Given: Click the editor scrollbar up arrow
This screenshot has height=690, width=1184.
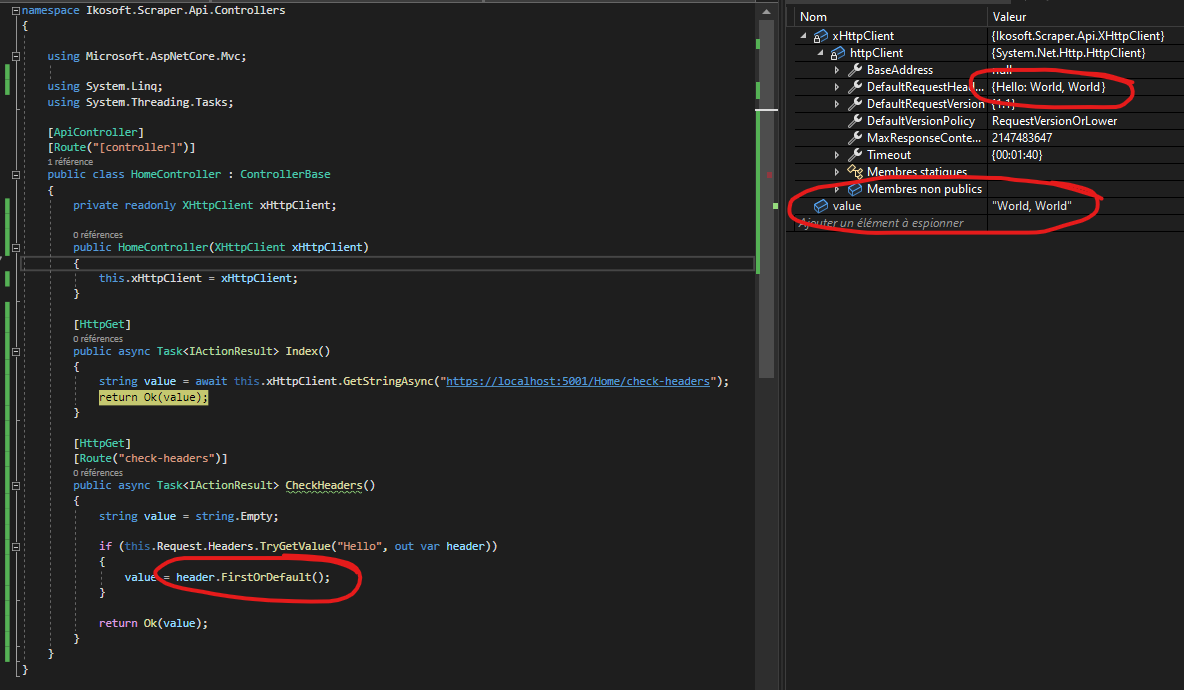Looking at the screenshot, I should tap(766, 11).
